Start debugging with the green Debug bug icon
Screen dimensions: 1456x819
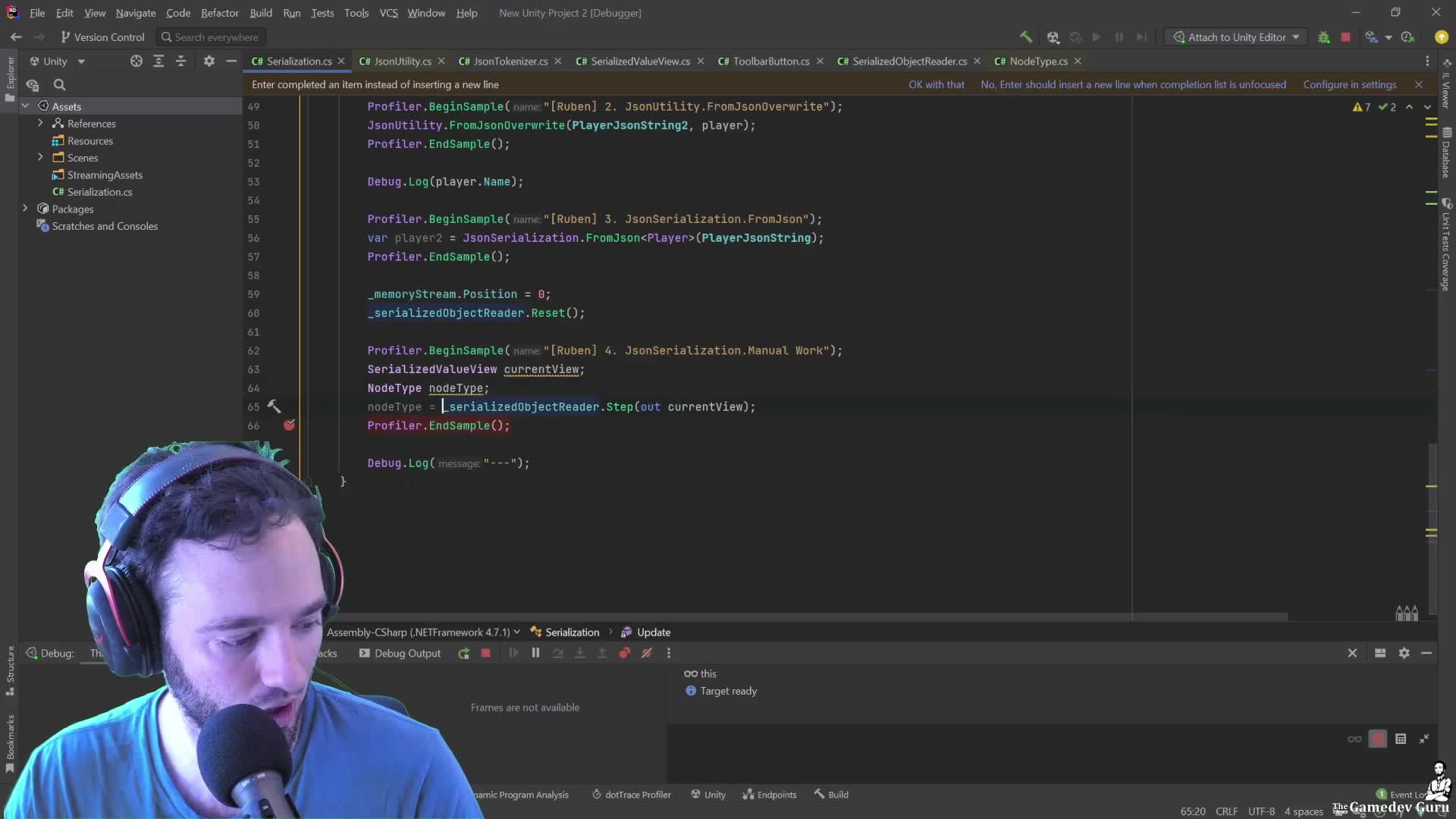click(x=1324, y=36)
